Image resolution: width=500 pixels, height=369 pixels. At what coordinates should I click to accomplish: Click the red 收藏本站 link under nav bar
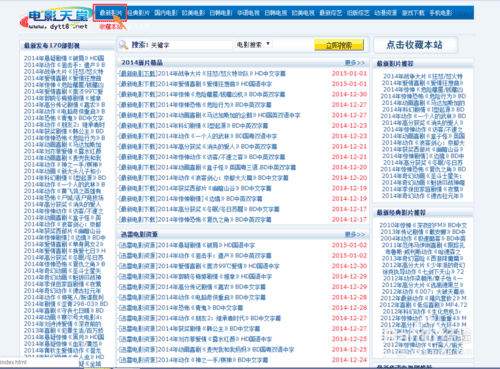(111, 26)
